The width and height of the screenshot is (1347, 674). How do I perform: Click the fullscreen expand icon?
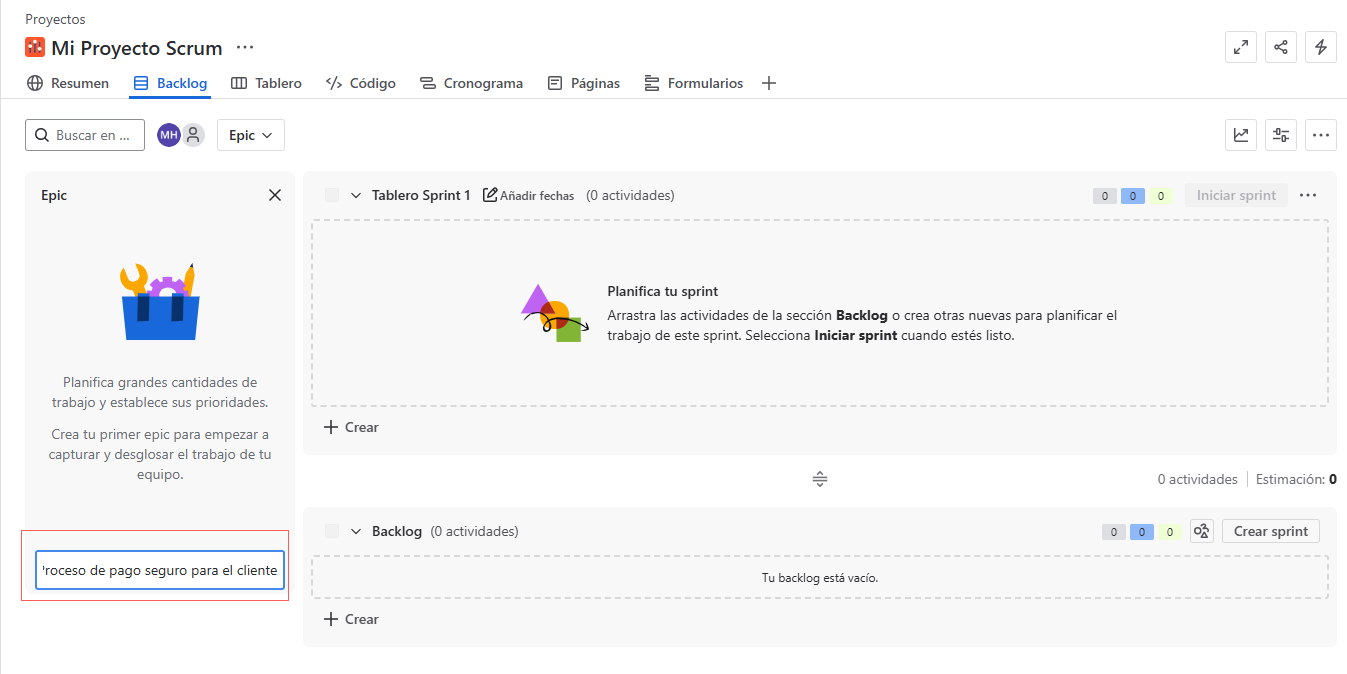coord(1241,47)
